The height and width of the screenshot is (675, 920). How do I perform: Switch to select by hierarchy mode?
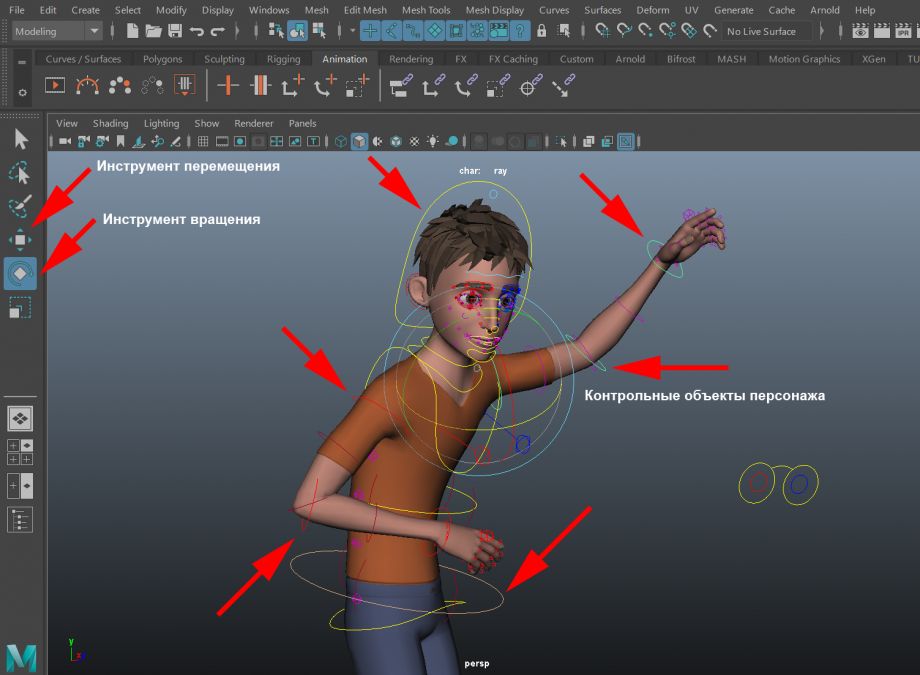pos(276,31)
